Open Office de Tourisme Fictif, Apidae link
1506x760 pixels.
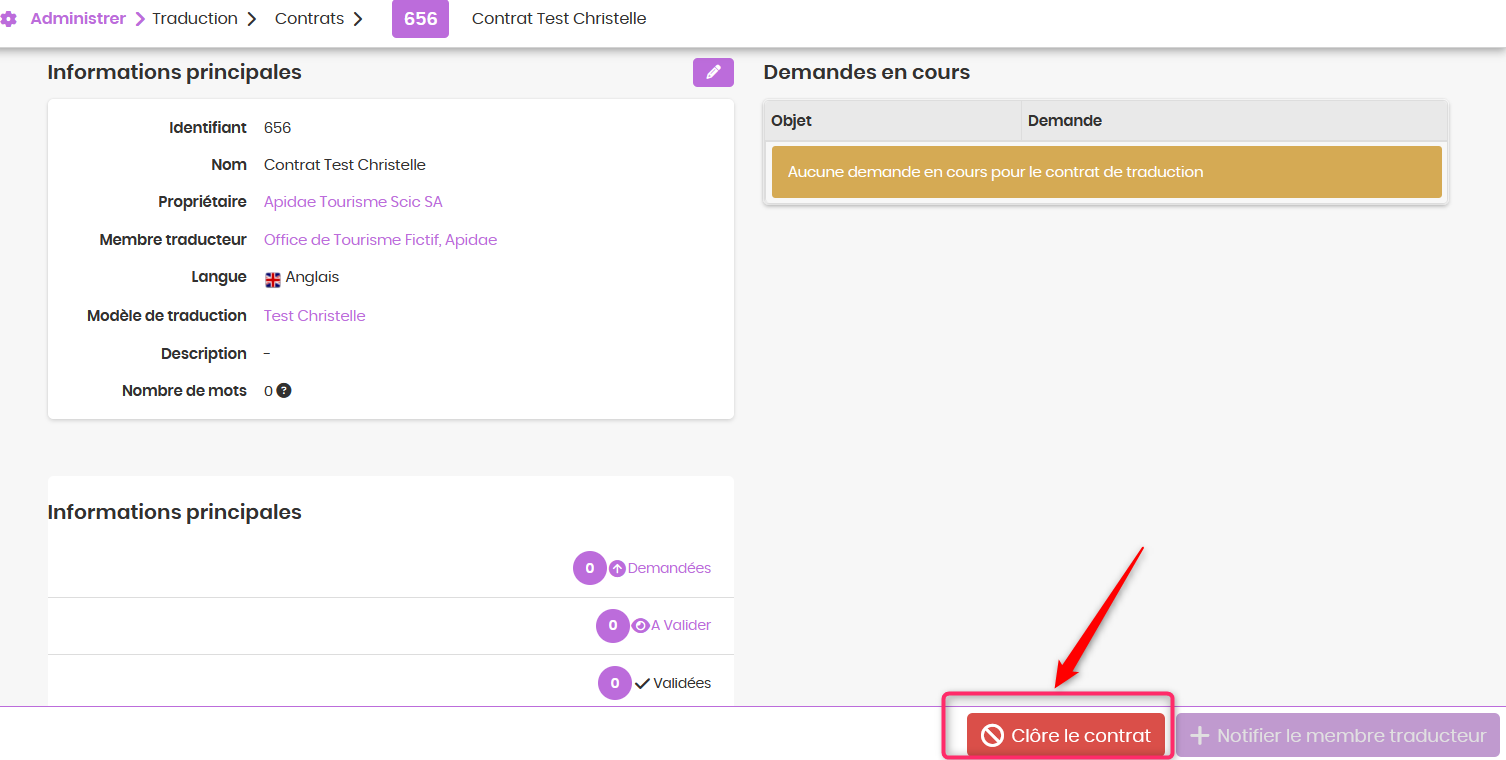click(380, 240)
